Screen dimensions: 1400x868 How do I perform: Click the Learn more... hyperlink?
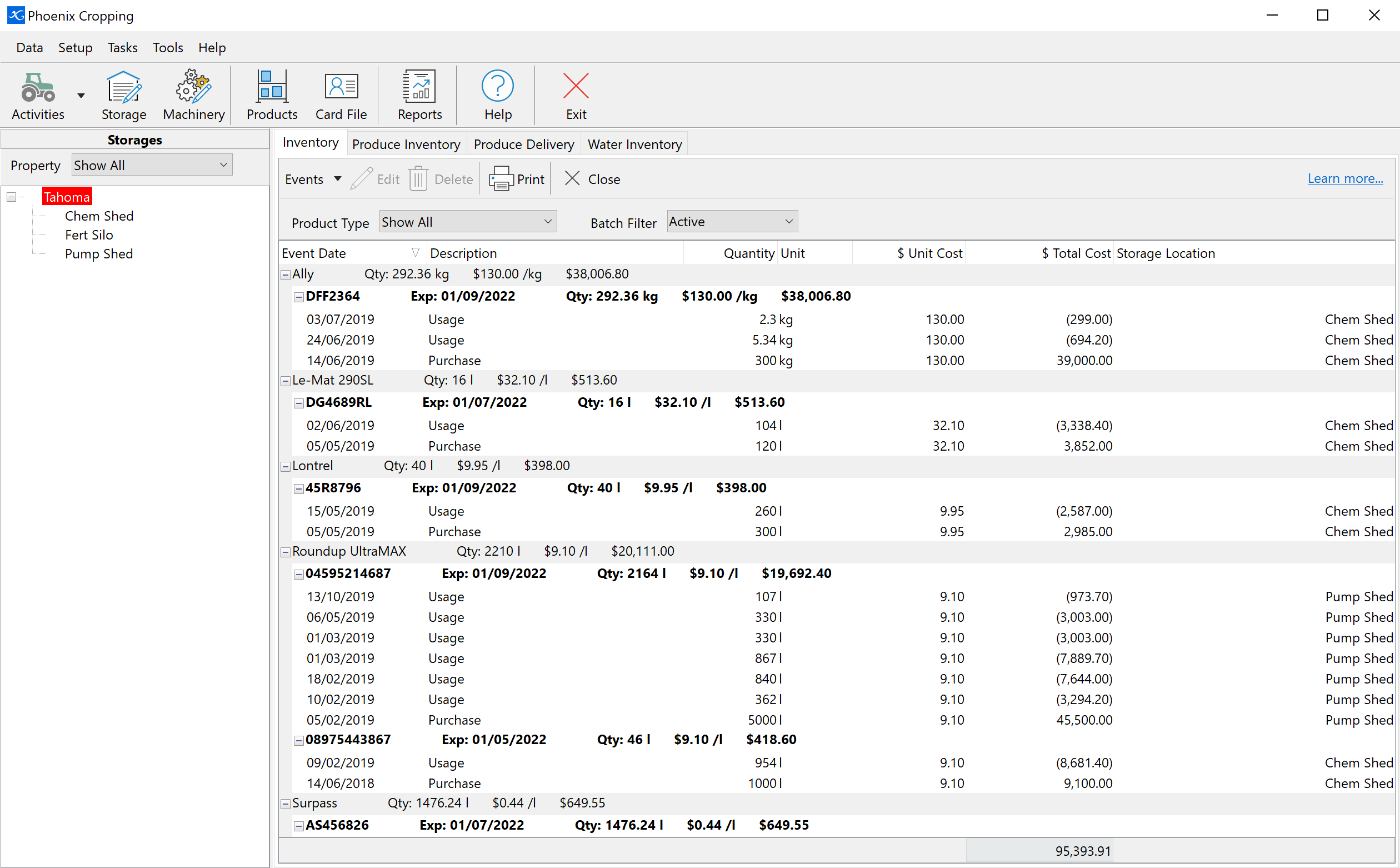[1343, 178]
